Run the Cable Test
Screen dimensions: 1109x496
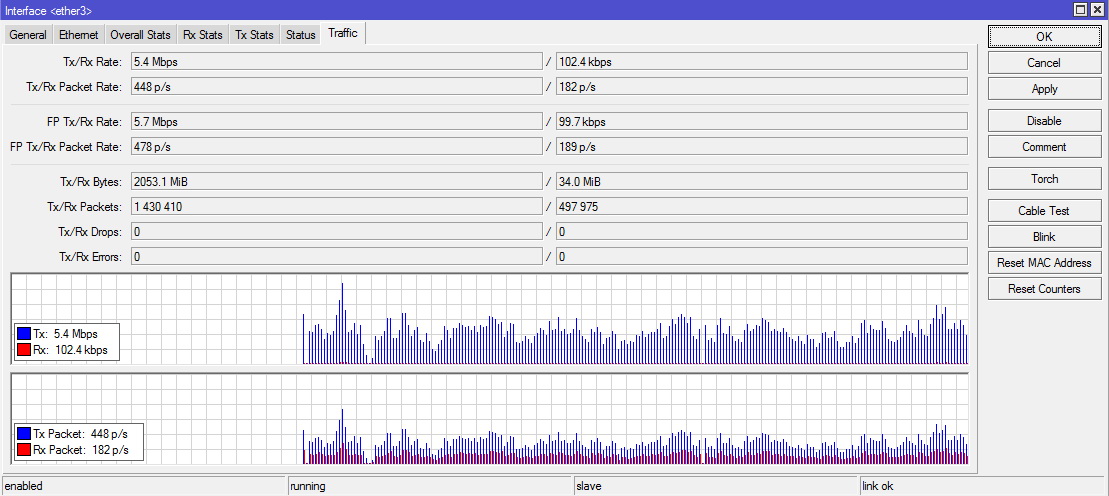(x=1043, y=211)
